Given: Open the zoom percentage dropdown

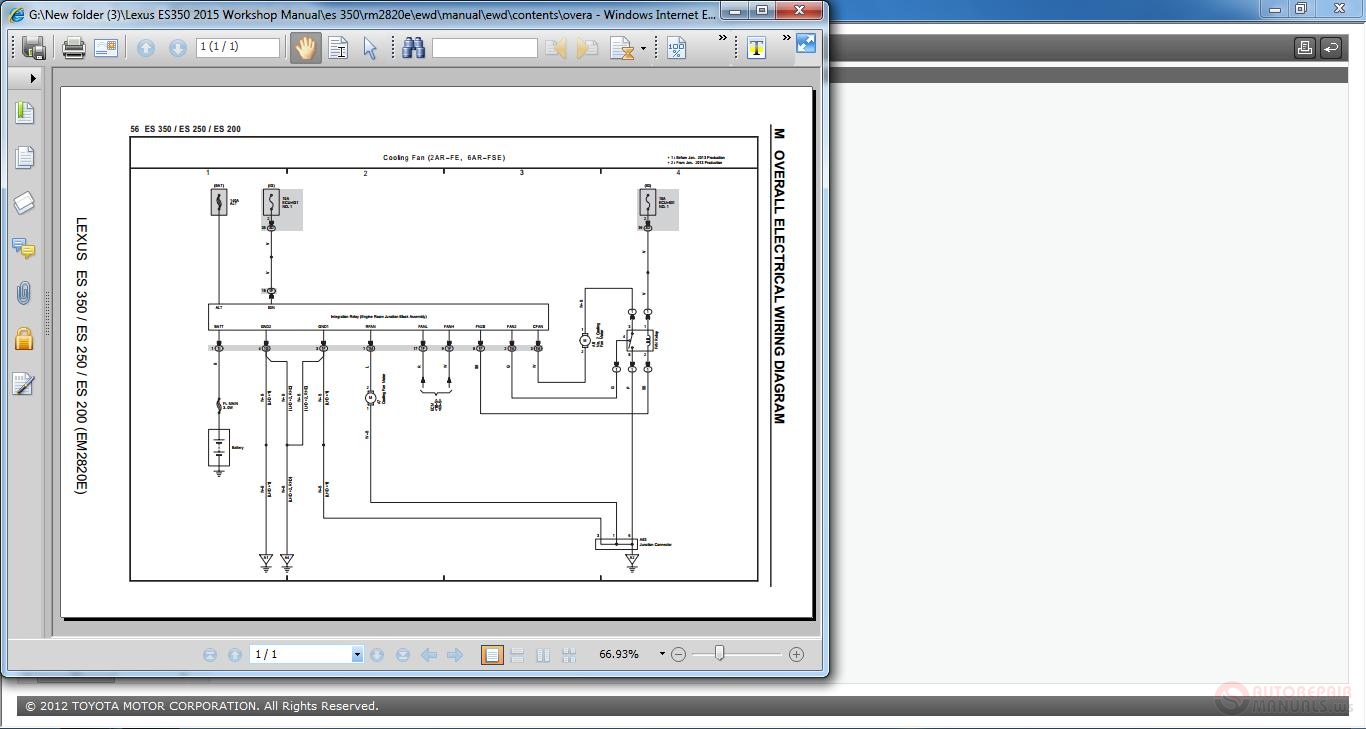Looking at the screenshot, I should click(661, 654).
